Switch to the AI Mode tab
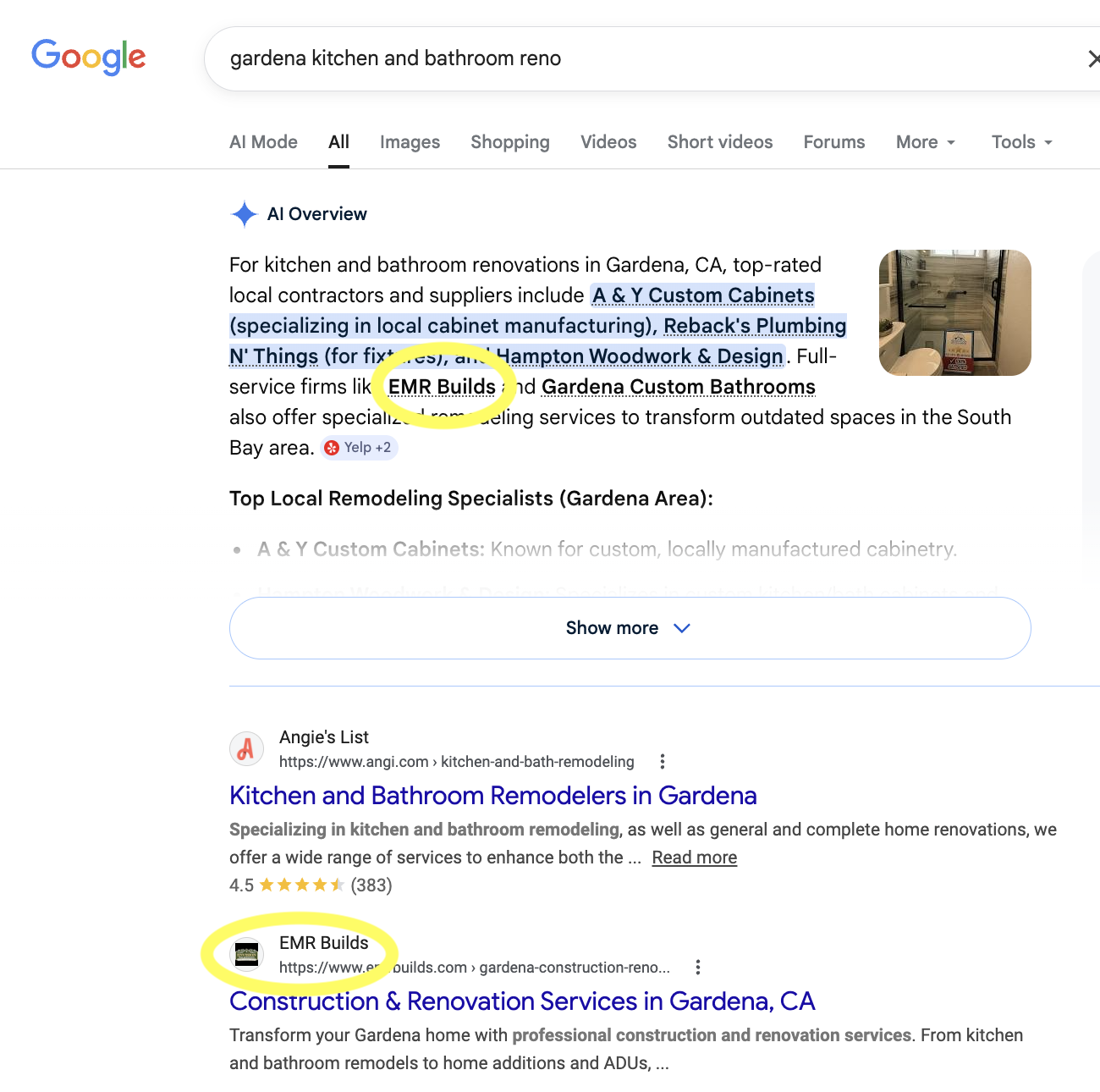This screenshot has height=1092, width=1100. [x=263, y=142]
